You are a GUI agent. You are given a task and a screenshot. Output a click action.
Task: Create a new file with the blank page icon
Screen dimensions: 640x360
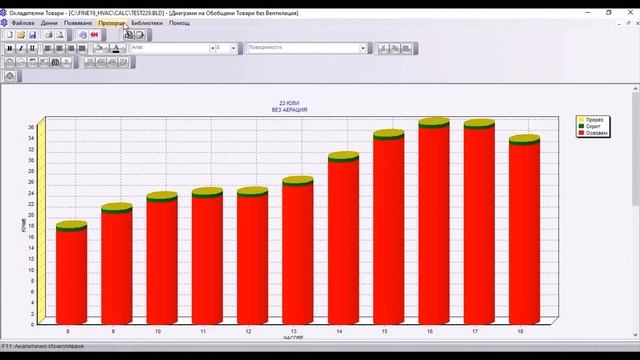click(10, 35)
